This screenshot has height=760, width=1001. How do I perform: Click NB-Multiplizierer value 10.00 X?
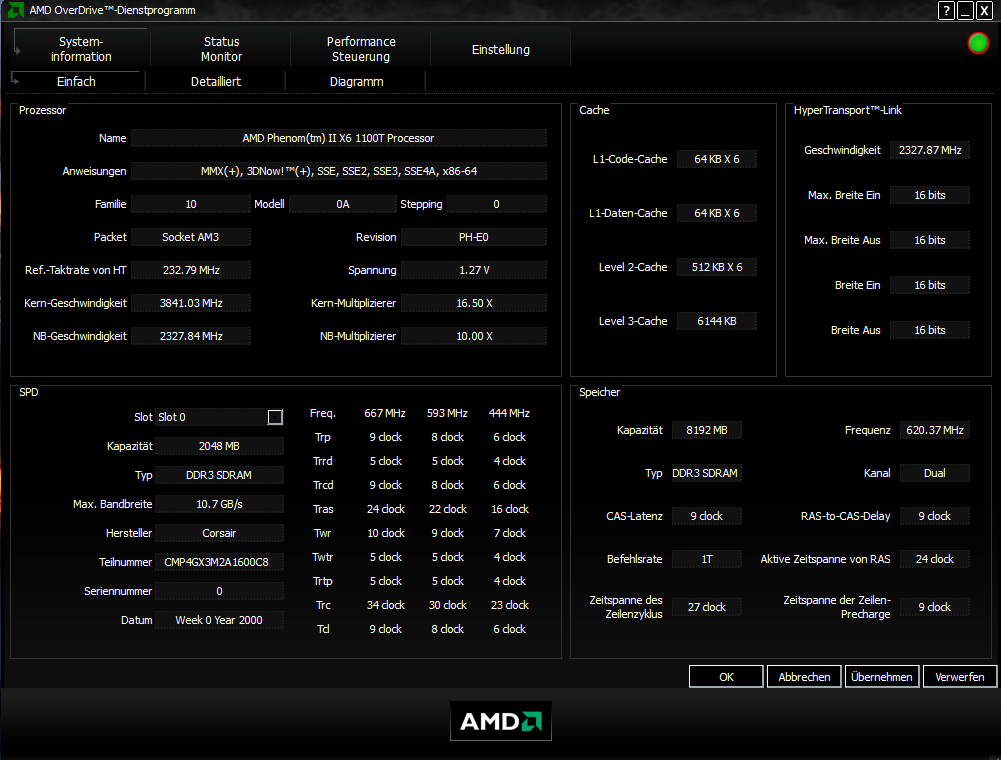(x=474, y=336)
